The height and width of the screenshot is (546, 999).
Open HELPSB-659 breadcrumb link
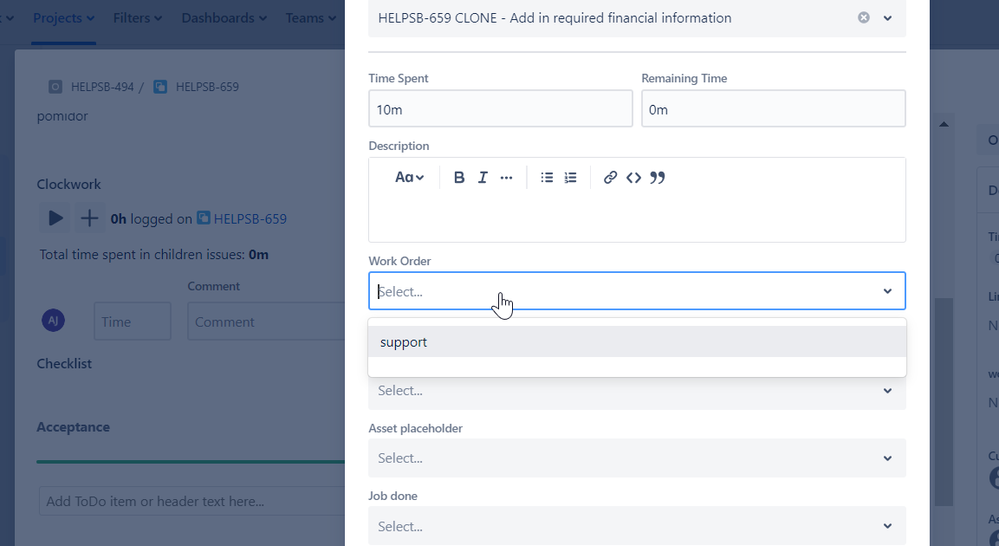[207, 87]
